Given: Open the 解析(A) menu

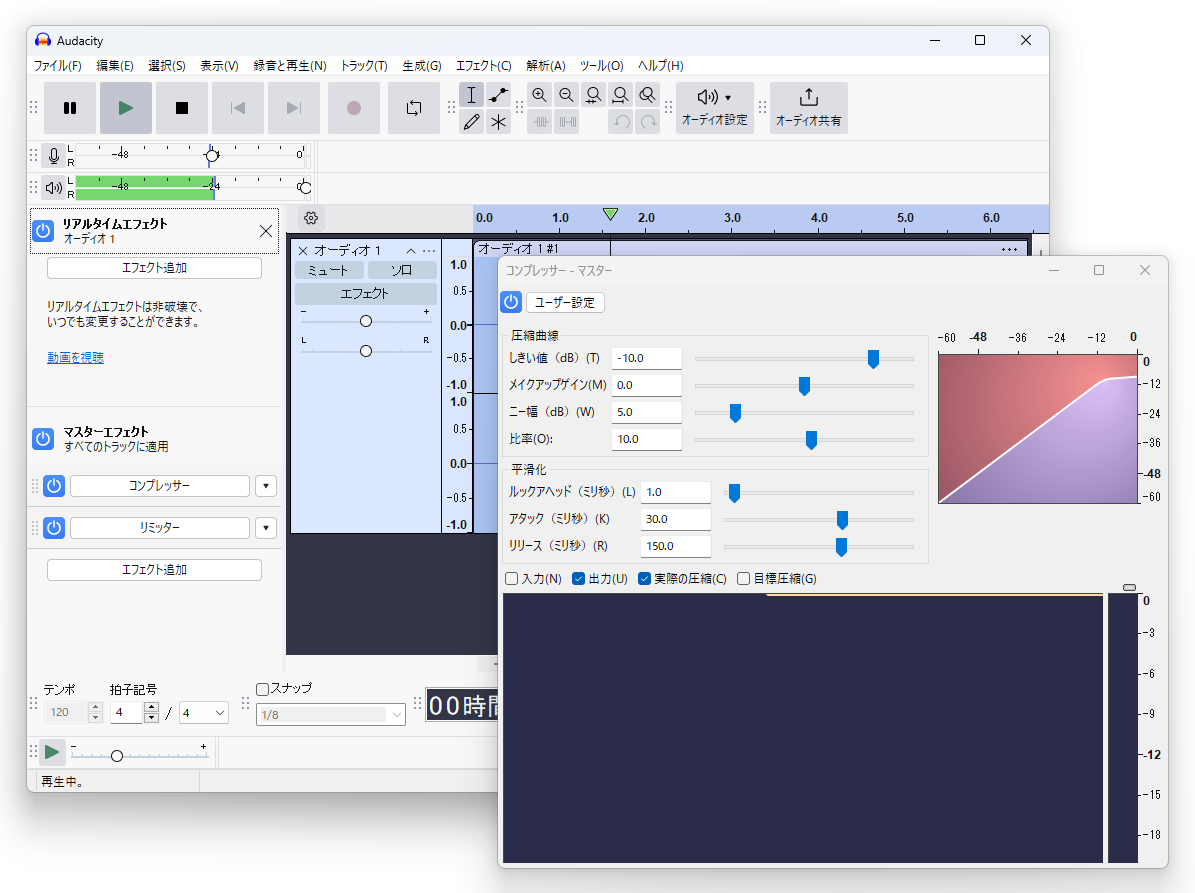Looking at the screenshot, I should 546,66.
